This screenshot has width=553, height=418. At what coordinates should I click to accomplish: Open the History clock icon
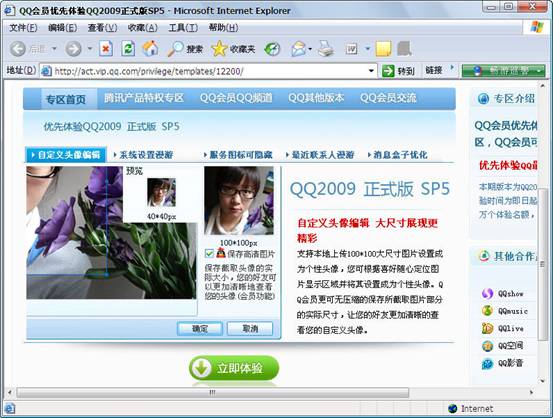[272, 49]
